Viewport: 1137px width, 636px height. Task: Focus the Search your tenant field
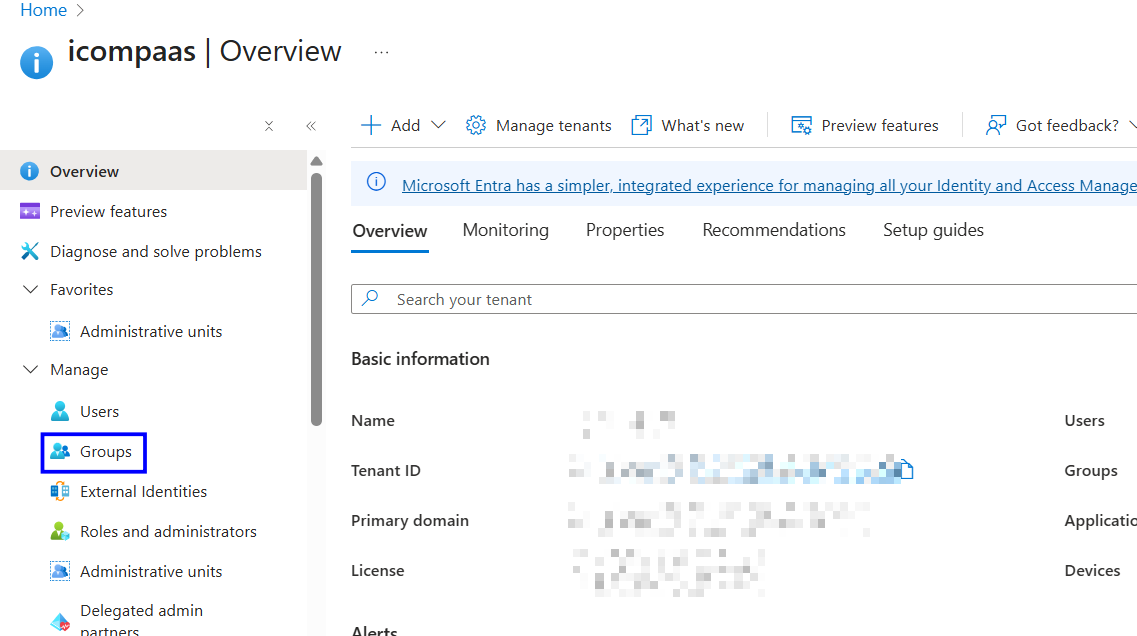pos(744,299)
